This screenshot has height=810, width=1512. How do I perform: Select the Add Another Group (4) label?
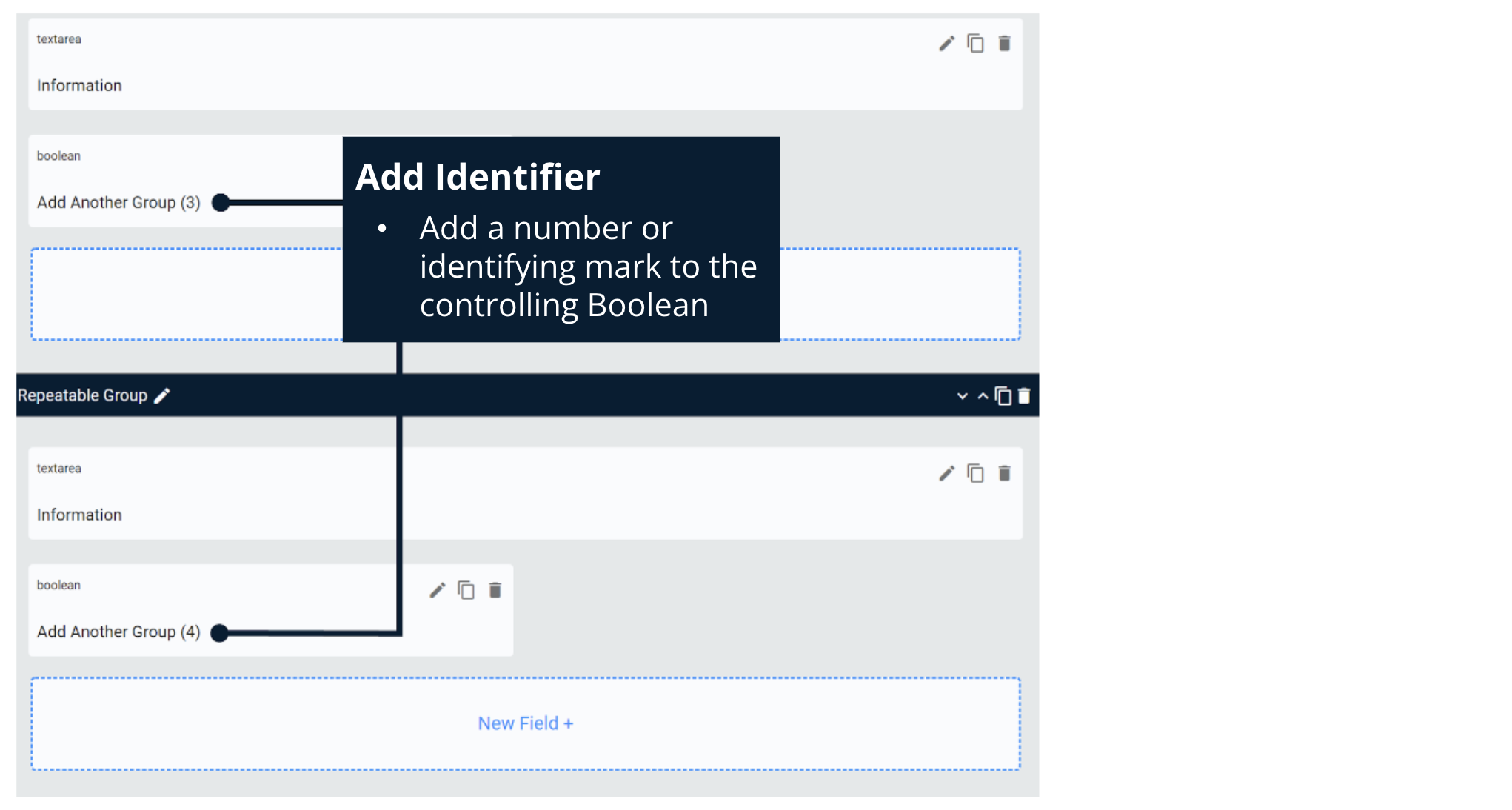point(118,632)
